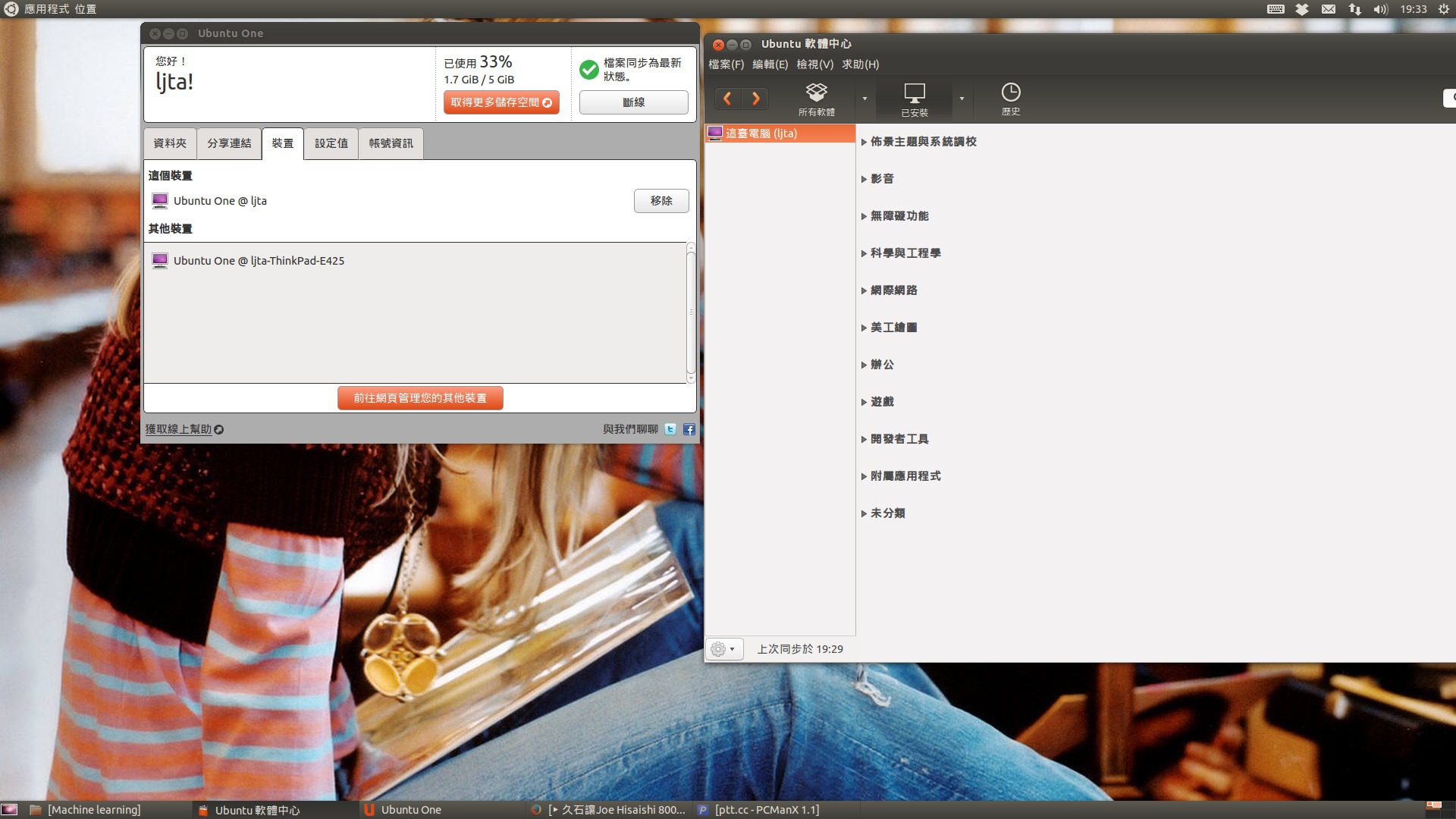Click keyboard indicator in top panel
The image size is (1456, 819).
click(x=1276, y=9)
